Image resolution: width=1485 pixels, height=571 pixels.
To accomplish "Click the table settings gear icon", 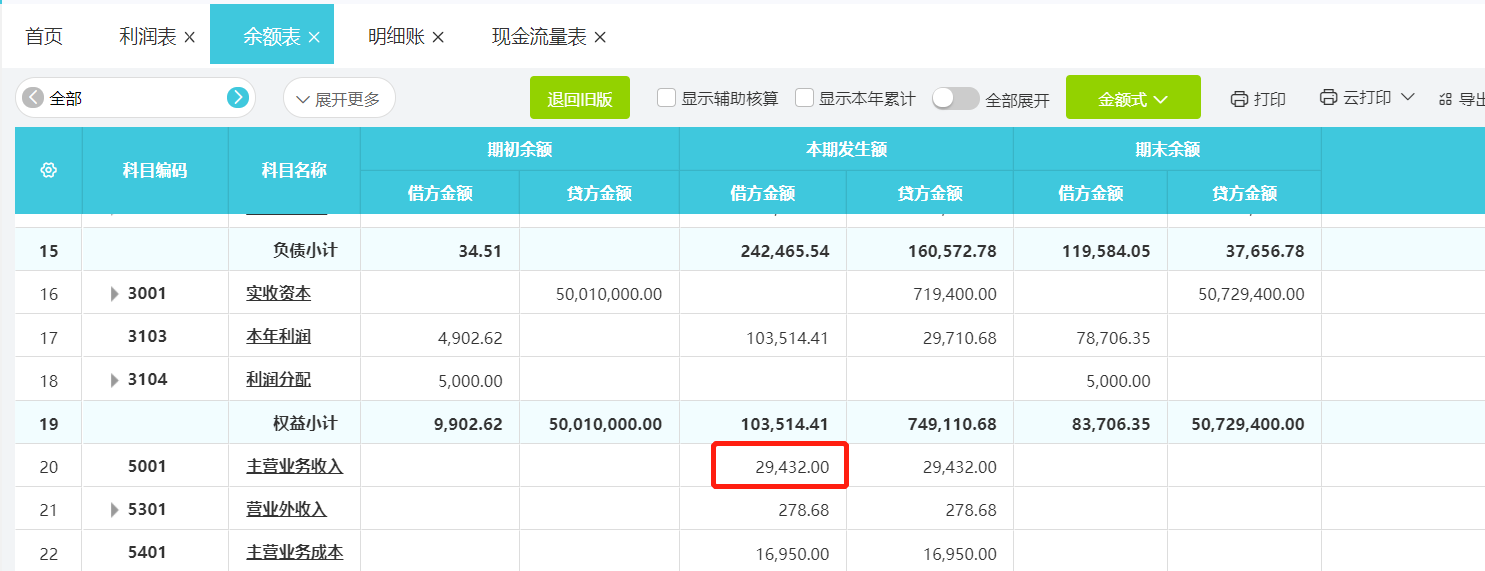I will point(48,170).
